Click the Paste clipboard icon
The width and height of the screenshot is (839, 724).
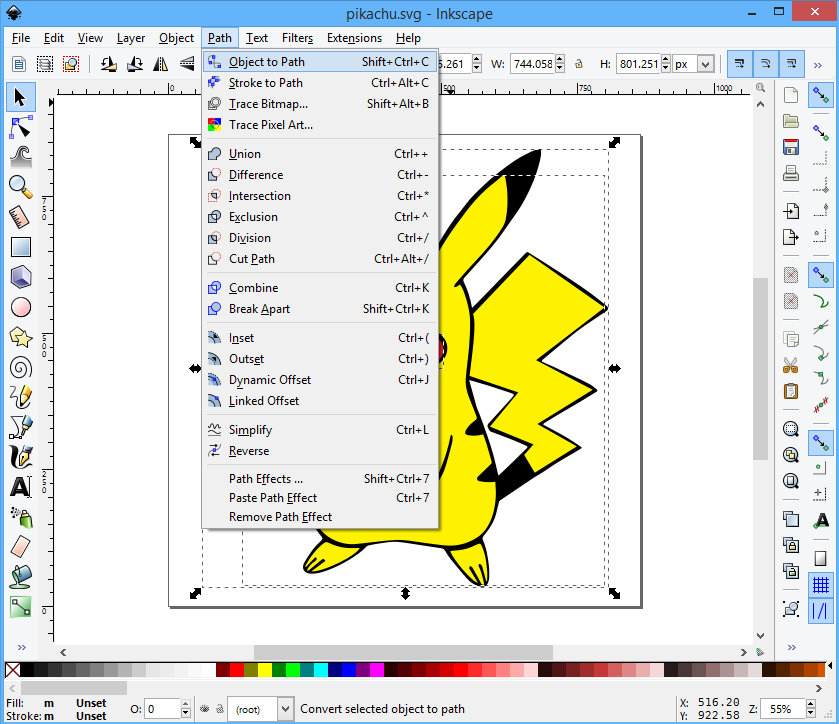coord(791,391)
